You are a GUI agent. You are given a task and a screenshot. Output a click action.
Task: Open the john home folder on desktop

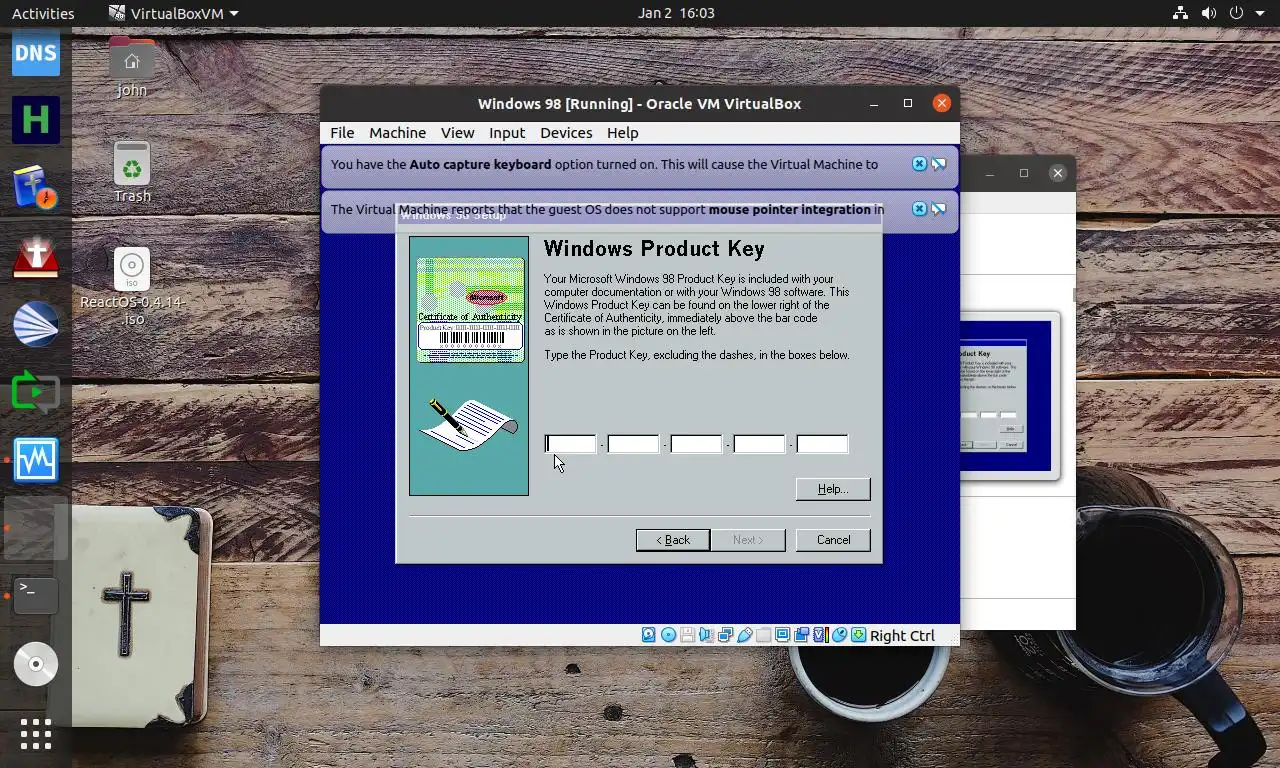tap(132, 68)
